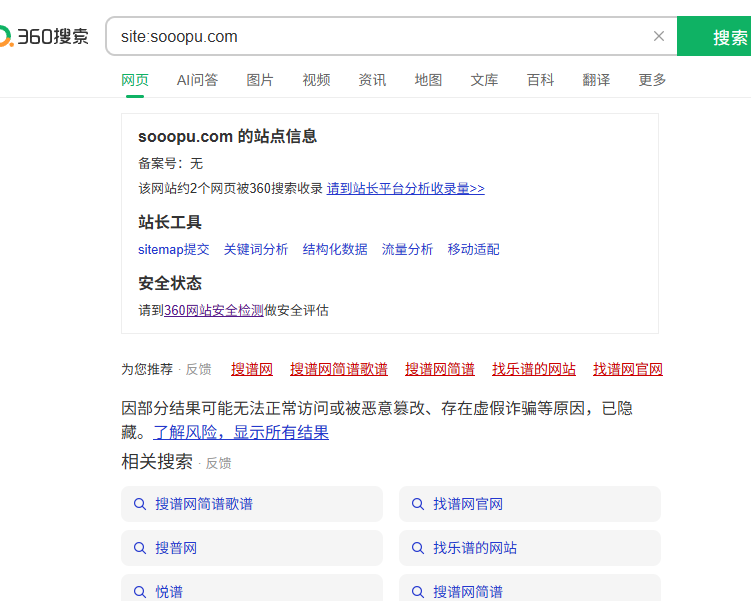751x601 pixels.
Task: Click the green 搜索 button
Action: coord(714,36)
